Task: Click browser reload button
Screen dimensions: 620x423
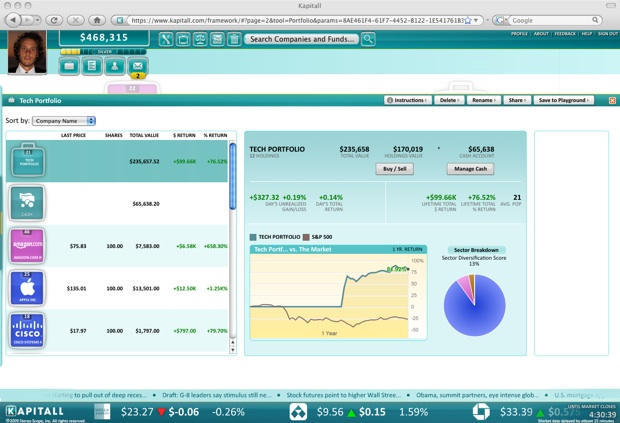Action: 54,20
